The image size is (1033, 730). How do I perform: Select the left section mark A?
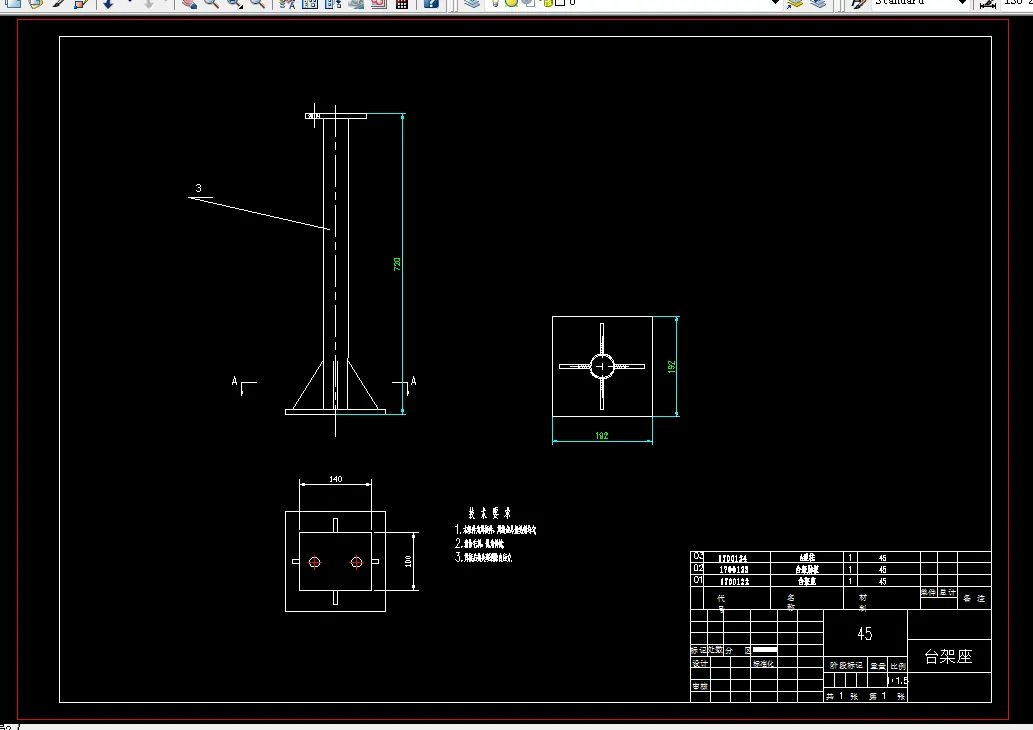[x=235, y=381]
